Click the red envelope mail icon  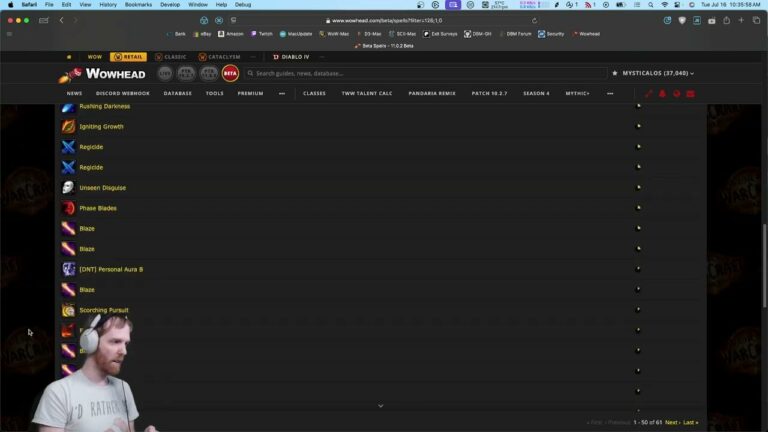(690, 94)
